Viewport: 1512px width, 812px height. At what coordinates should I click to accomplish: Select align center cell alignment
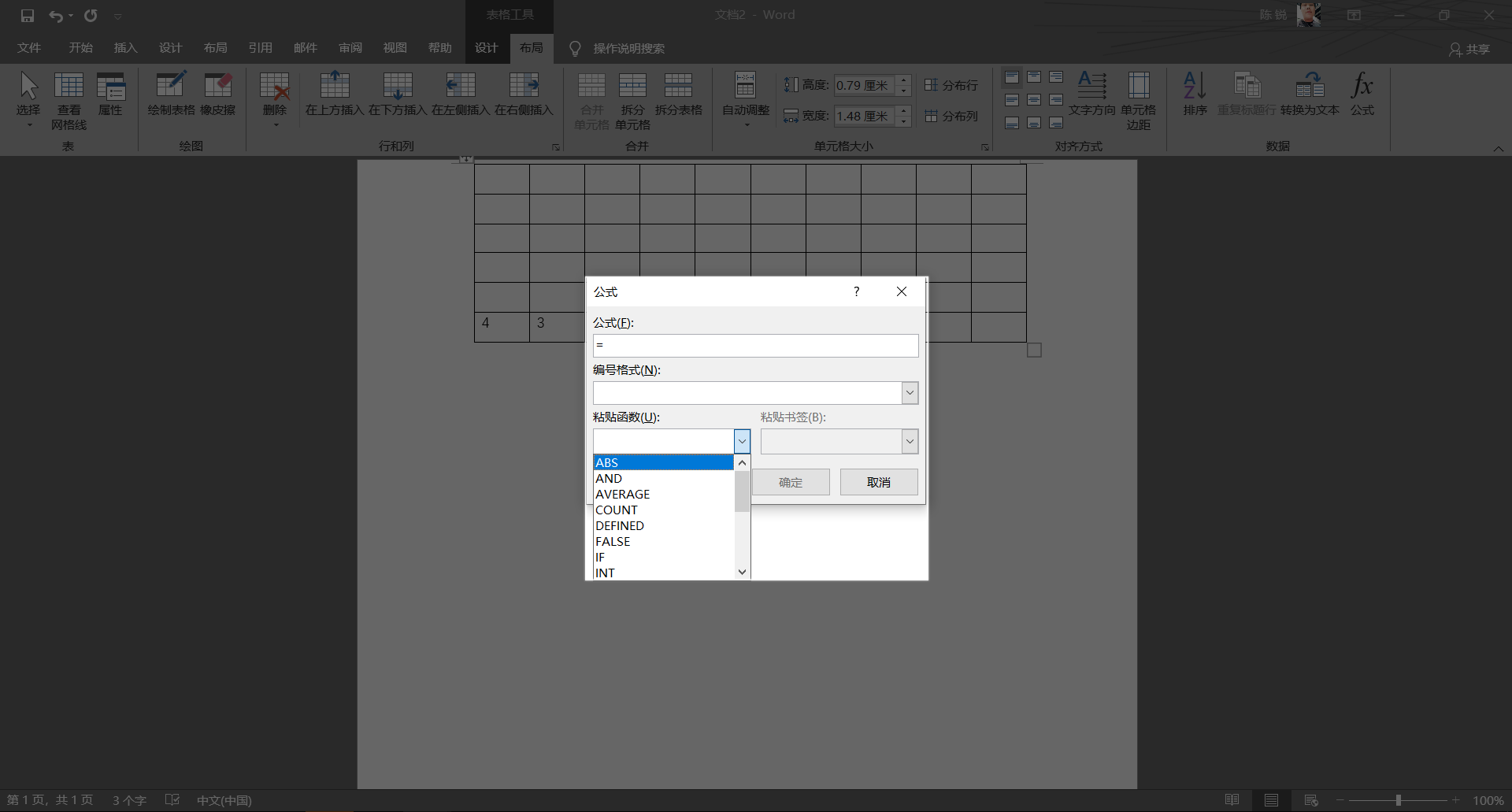point(1034,100)
